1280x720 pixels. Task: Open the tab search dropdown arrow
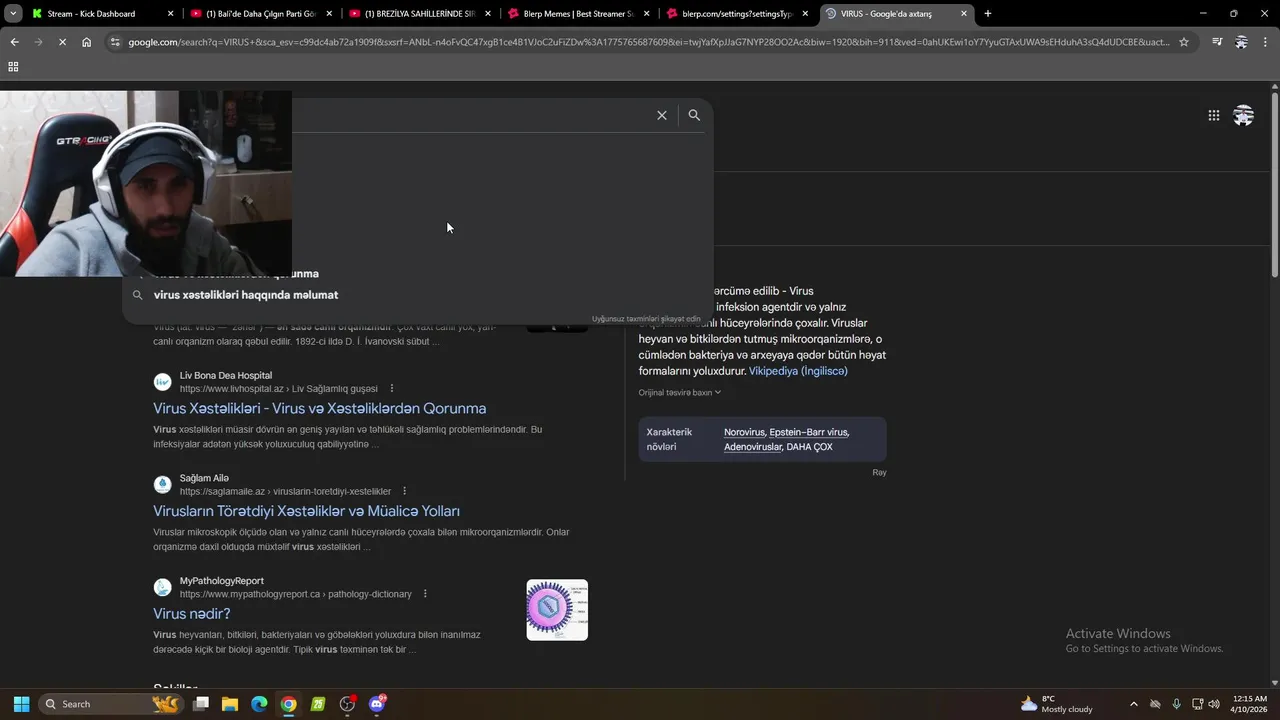(x=13, y=13)
